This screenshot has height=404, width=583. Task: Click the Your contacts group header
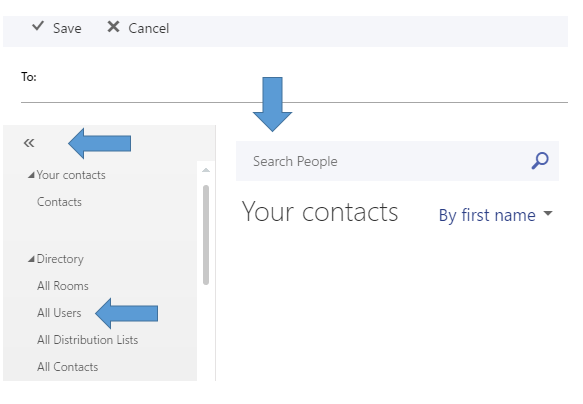click(71, 175)
